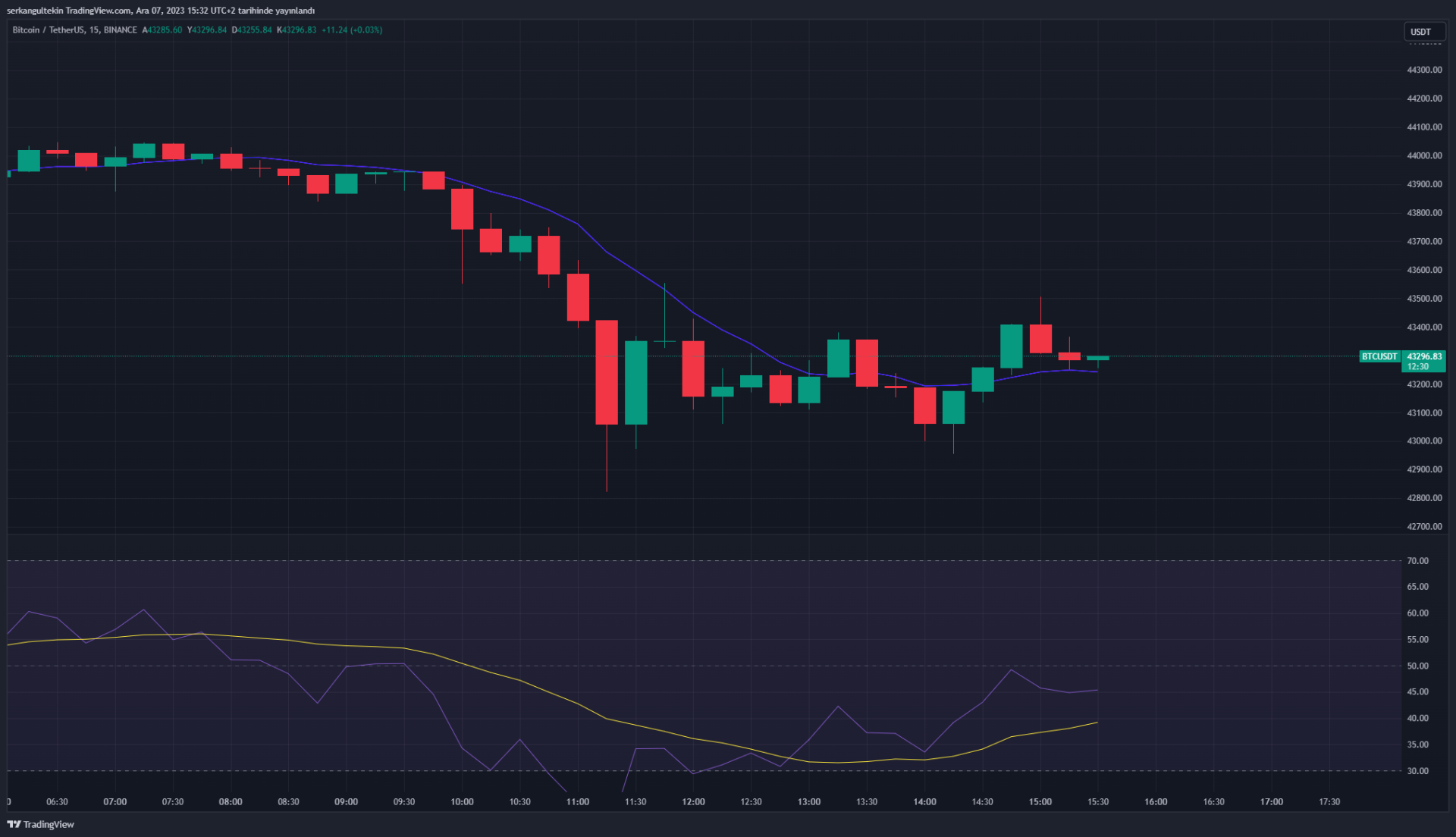Image resolution: width=1456 pixels, height=837 pixels.
Task: Click the +11.24 (+0.03%) change text
Action: [x=352, y=30]
